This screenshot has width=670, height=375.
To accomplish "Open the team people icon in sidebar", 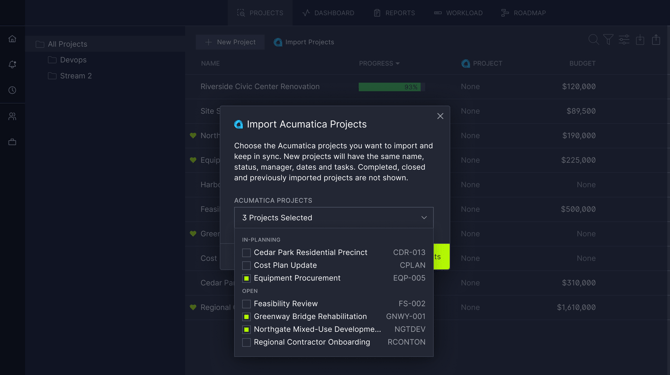I will [x=12, y=116].
